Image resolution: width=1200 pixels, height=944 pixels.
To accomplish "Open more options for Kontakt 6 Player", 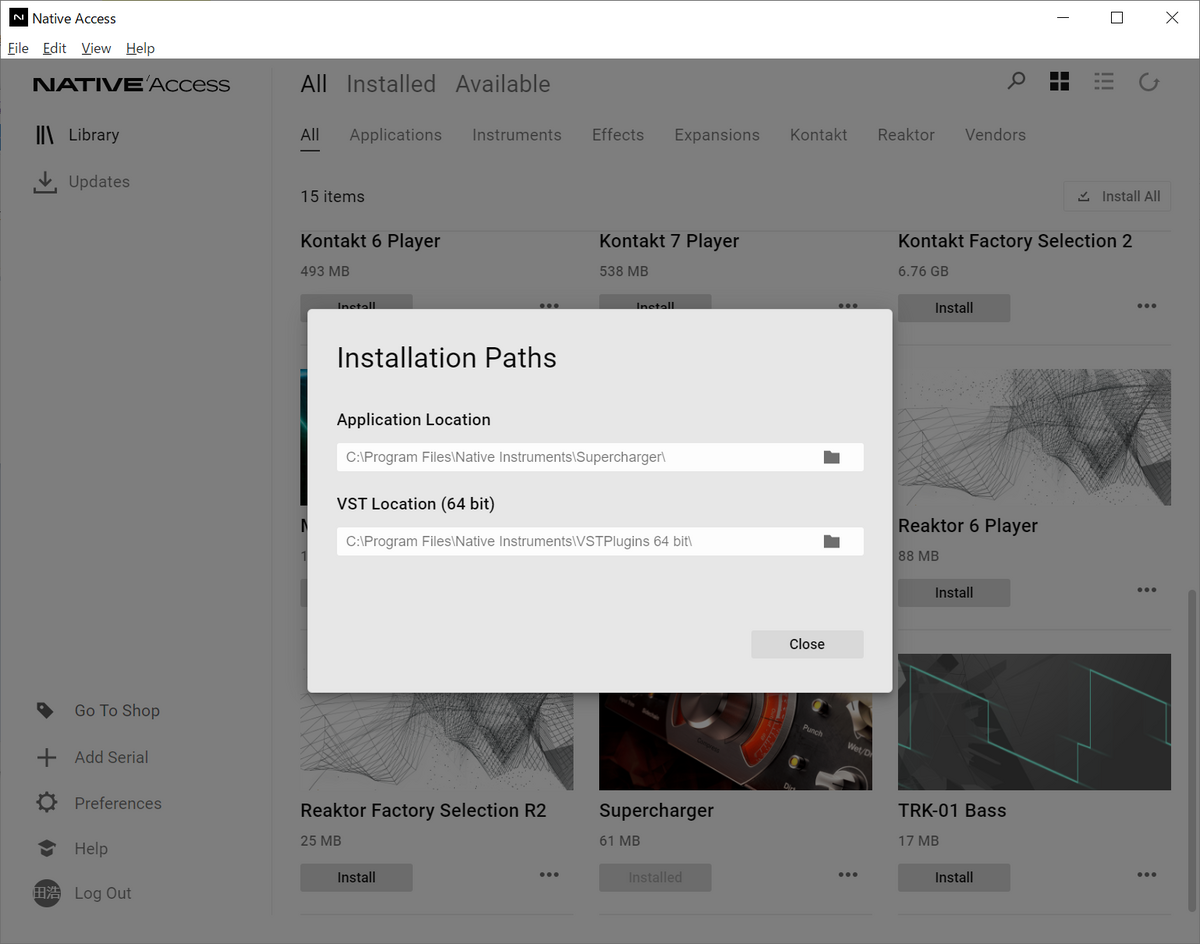I will click(x=549, y=305).
